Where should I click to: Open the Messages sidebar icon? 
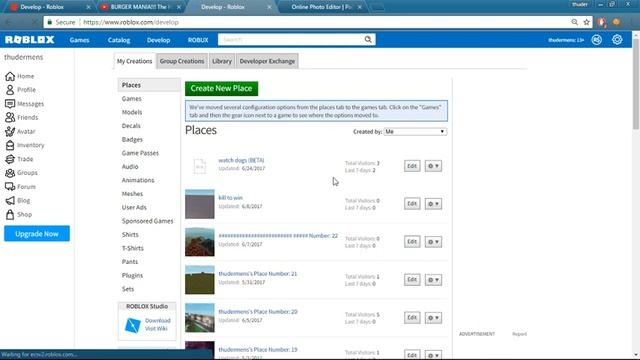tap(10, 104)
